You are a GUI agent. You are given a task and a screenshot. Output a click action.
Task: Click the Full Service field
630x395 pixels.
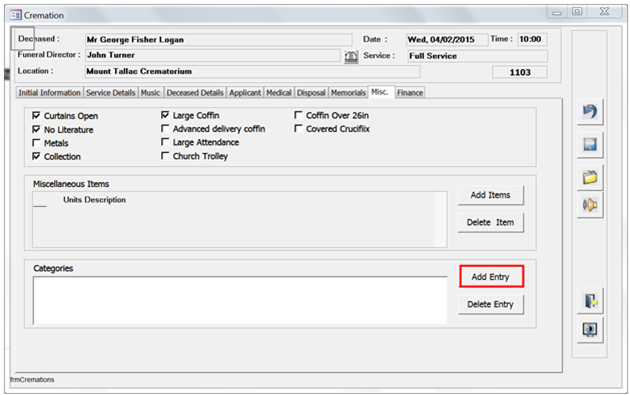tap(477, 56)
